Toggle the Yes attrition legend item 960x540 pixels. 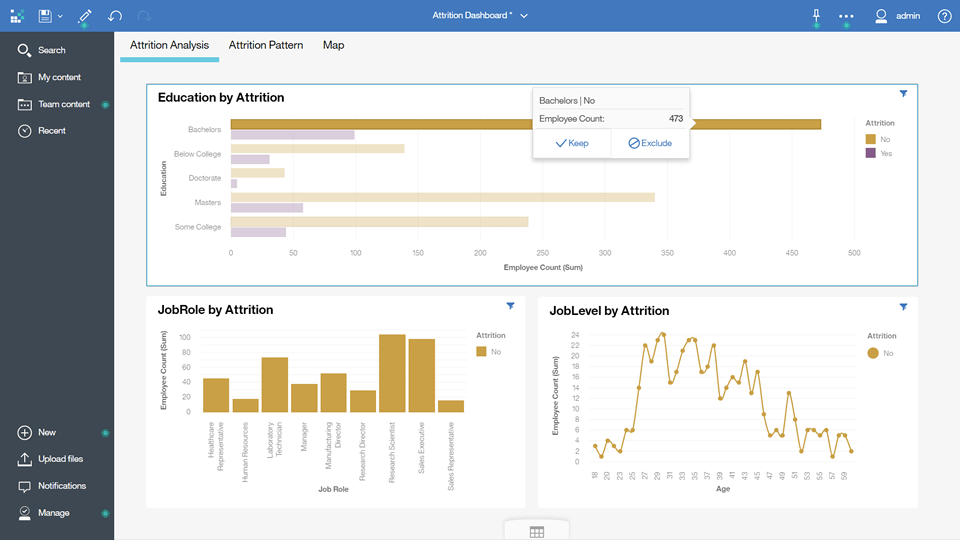[879, 153]
